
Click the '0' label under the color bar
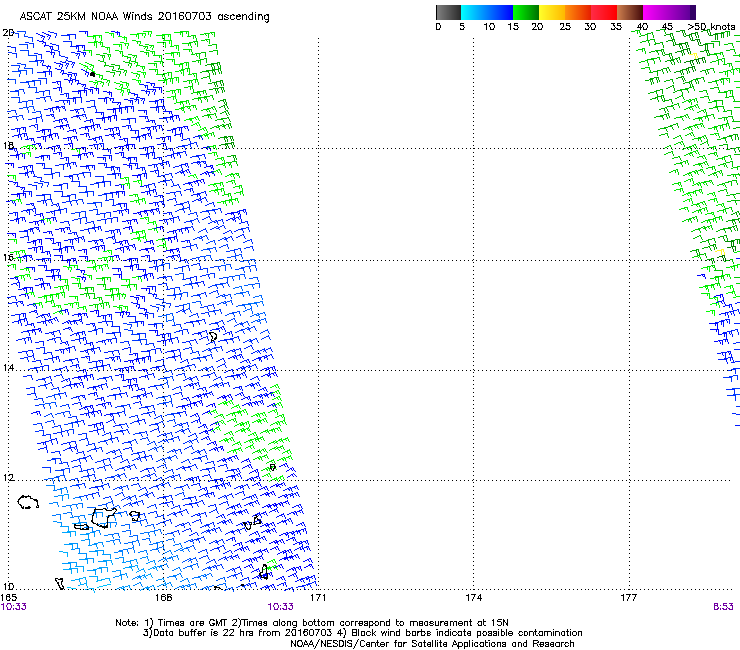coord(438,27)
